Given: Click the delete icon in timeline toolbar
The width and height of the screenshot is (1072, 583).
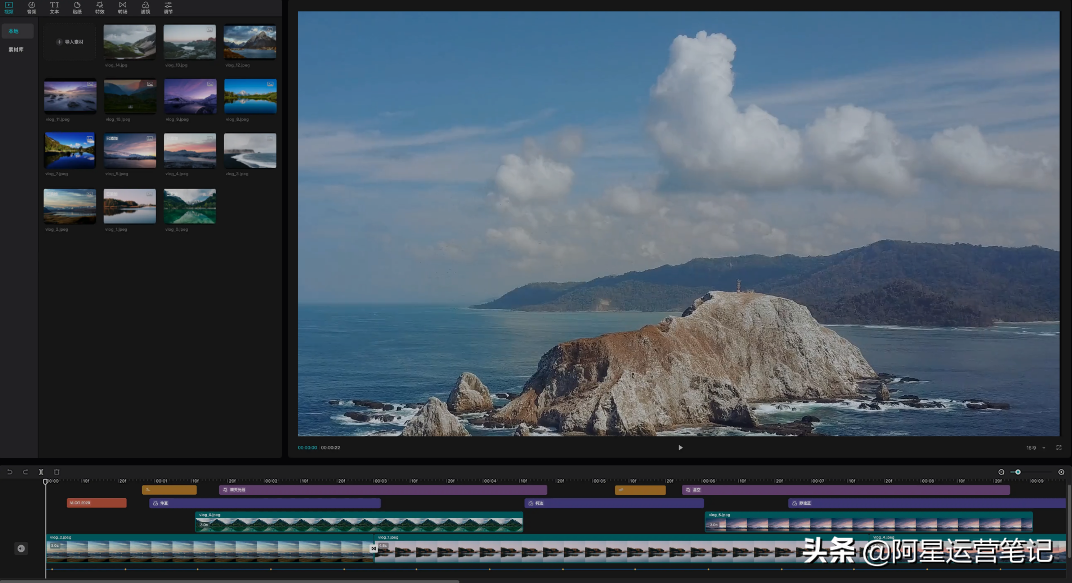Looking at the screenshot, I should 56,472.
